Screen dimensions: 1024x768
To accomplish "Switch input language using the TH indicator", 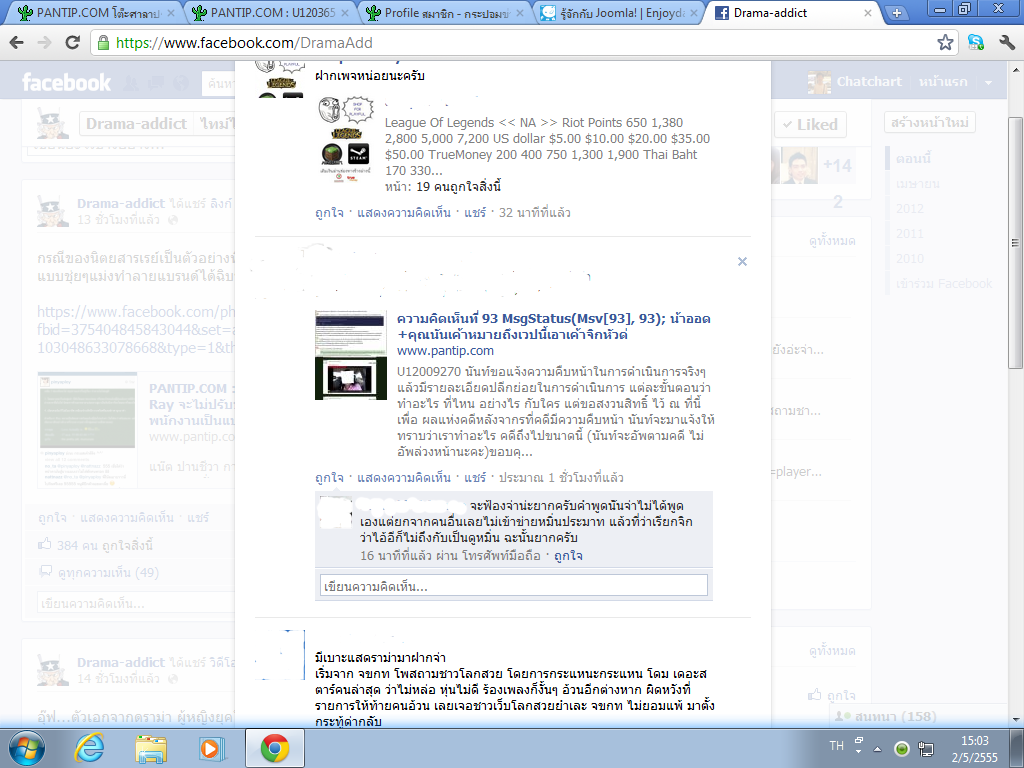I will (x=837, y=746).
